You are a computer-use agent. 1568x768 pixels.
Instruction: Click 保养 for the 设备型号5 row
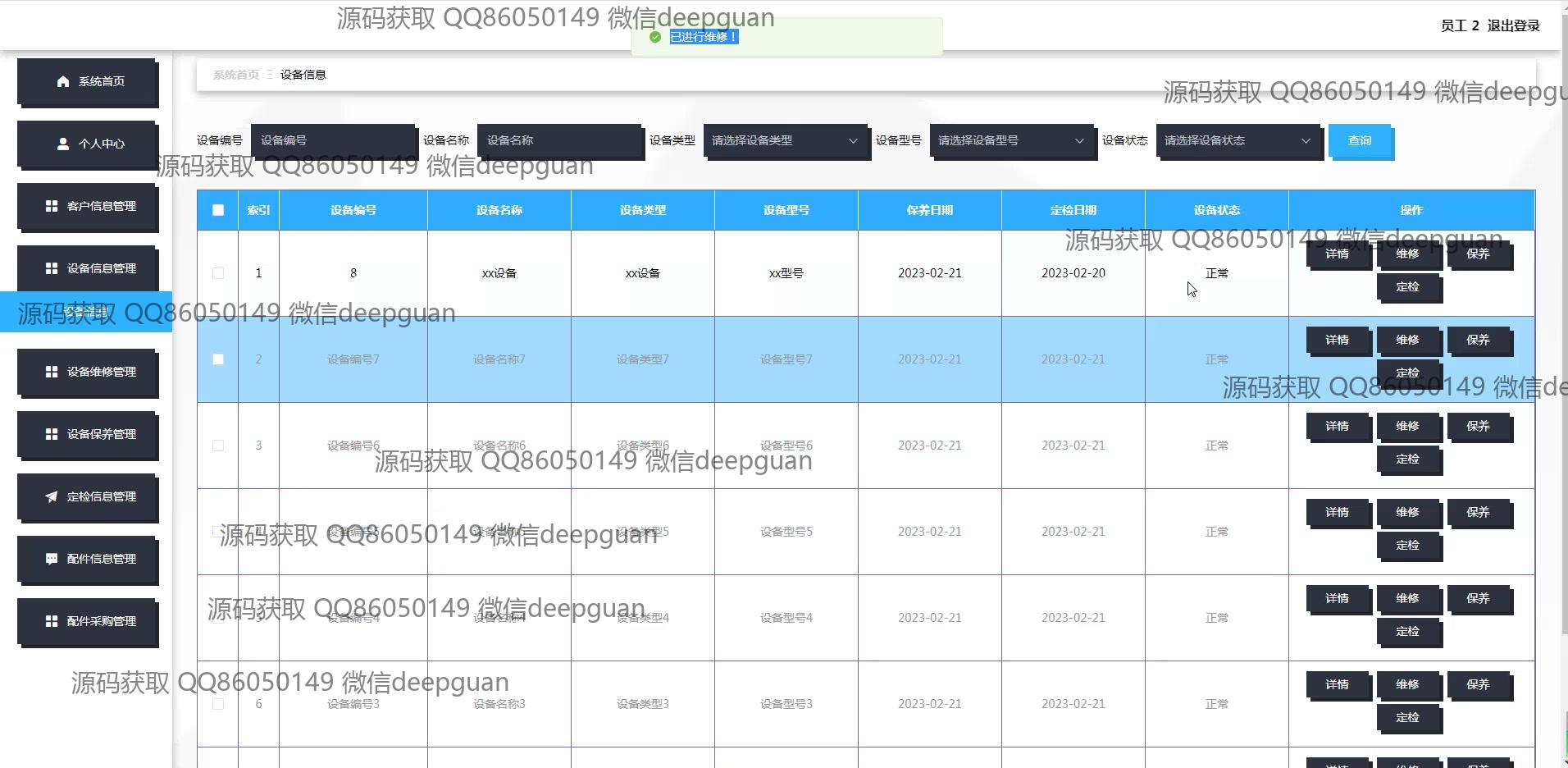(1479, 513)
